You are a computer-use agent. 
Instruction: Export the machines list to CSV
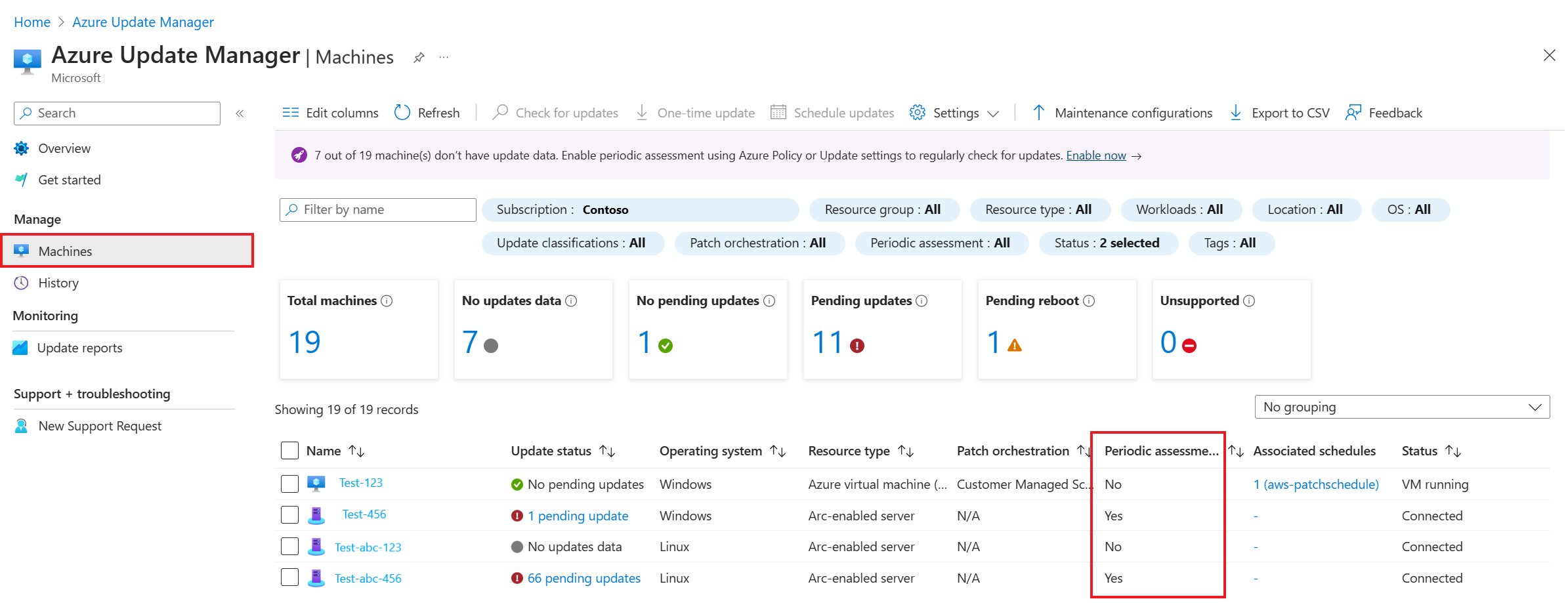point(1279,112)
